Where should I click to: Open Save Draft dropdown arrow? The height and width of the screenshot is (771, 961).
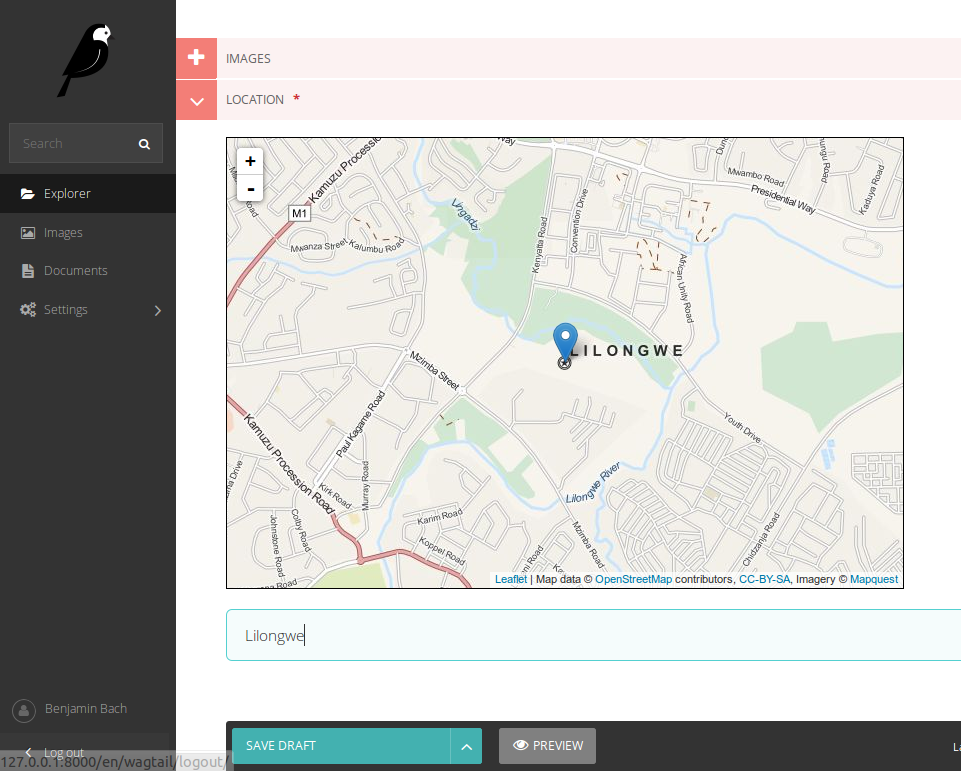466,746
